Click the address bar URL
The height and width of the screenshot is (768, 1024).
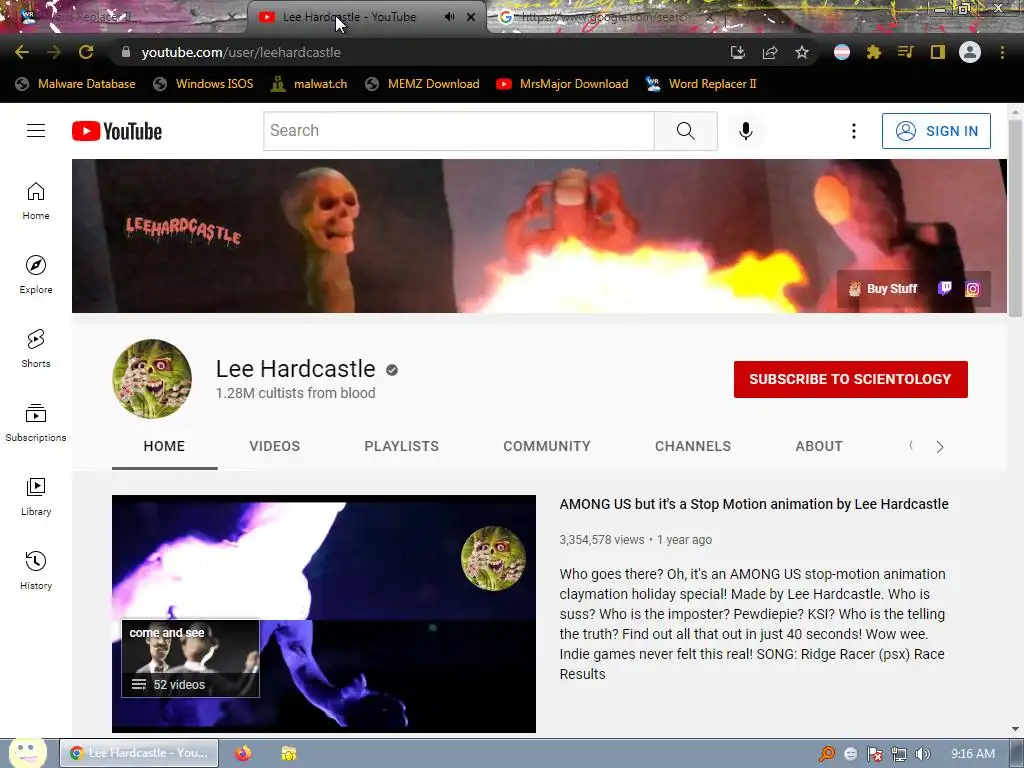click(241, 52)
